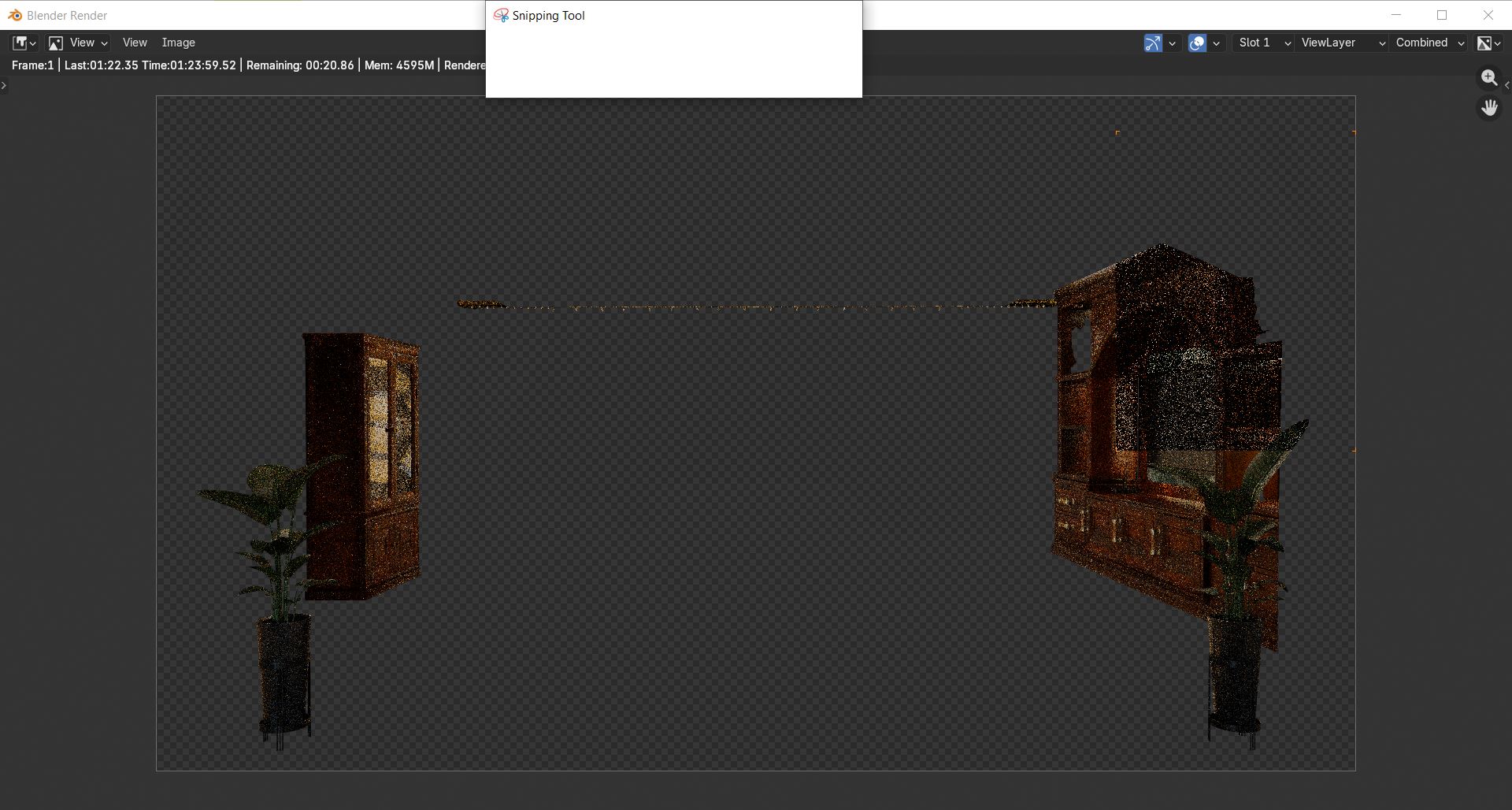
Task: Click the rendered cabinet on the left
Action: point(361,466)
